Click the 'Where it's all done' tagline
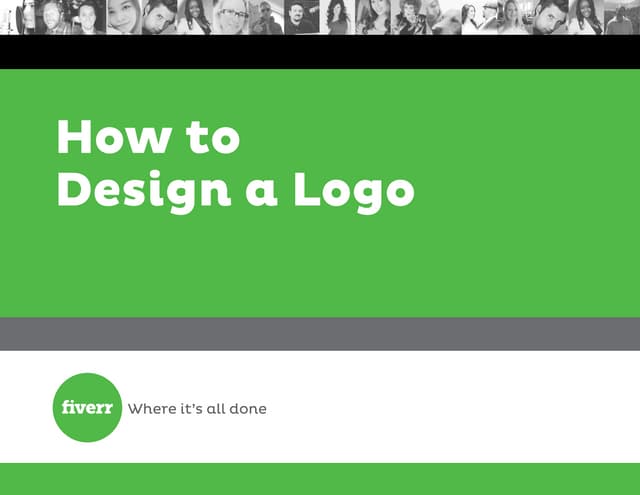This screenshot has height=495, width=640. point(197,408)
